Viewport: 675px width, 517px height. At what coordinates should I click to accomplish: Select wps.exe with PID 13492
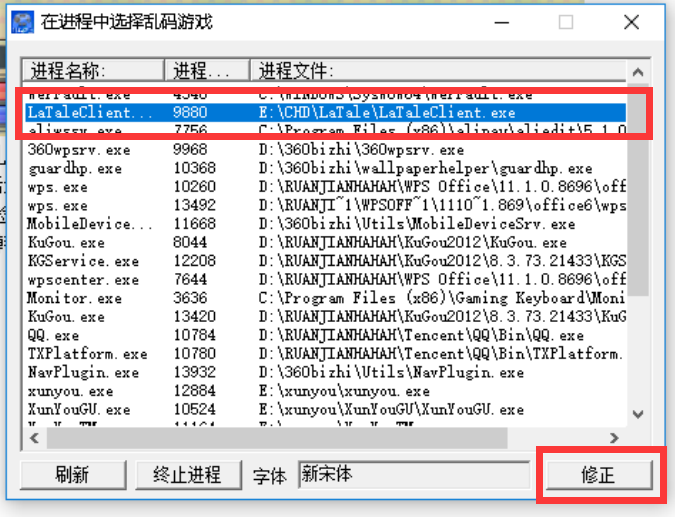point(325,205)
